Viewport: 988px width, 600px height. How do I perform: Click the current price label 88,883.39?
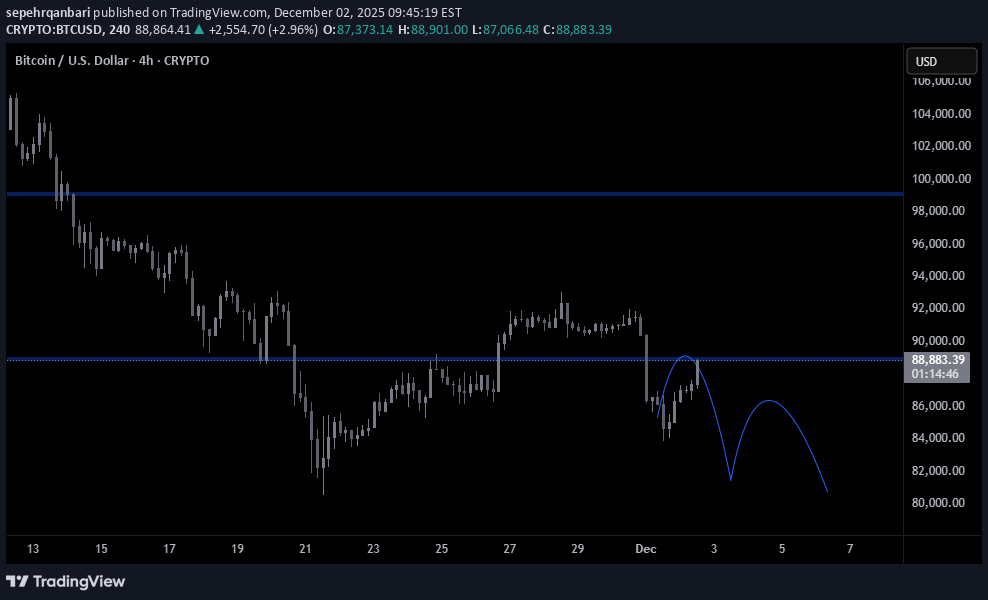coord(937,359)
